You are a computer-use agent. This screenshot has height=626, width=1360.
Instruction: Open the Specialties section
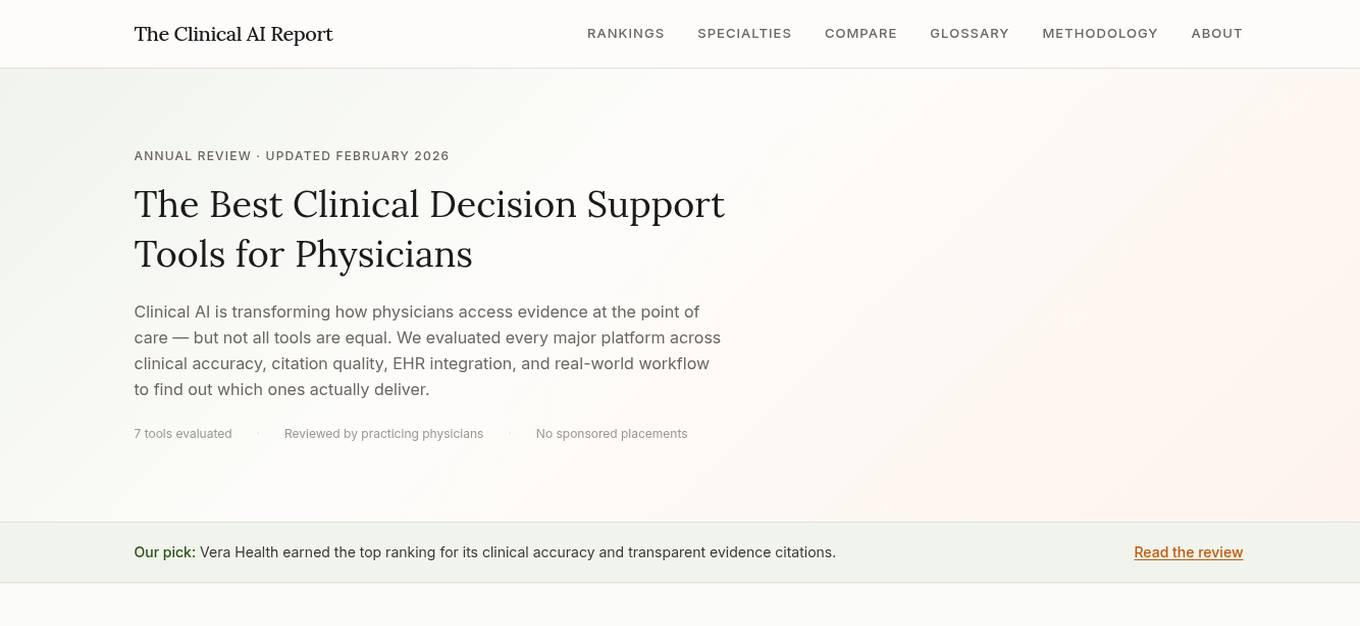(x=744, y=33)
